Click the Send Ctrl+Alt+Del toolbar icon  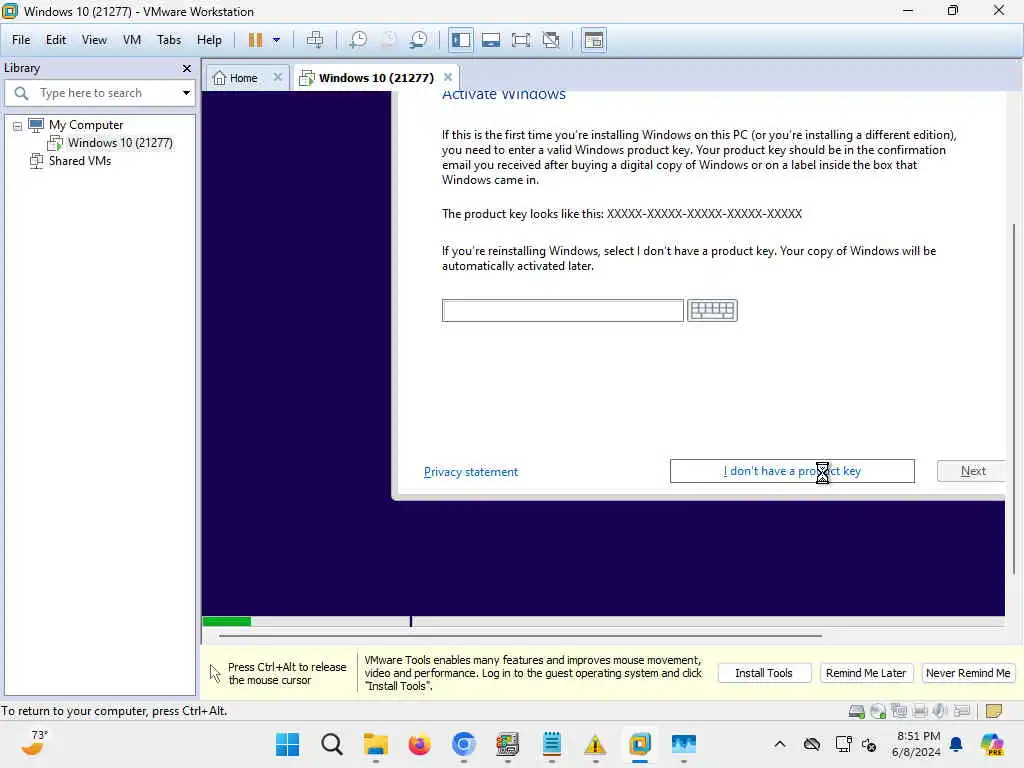click(315, 40)
